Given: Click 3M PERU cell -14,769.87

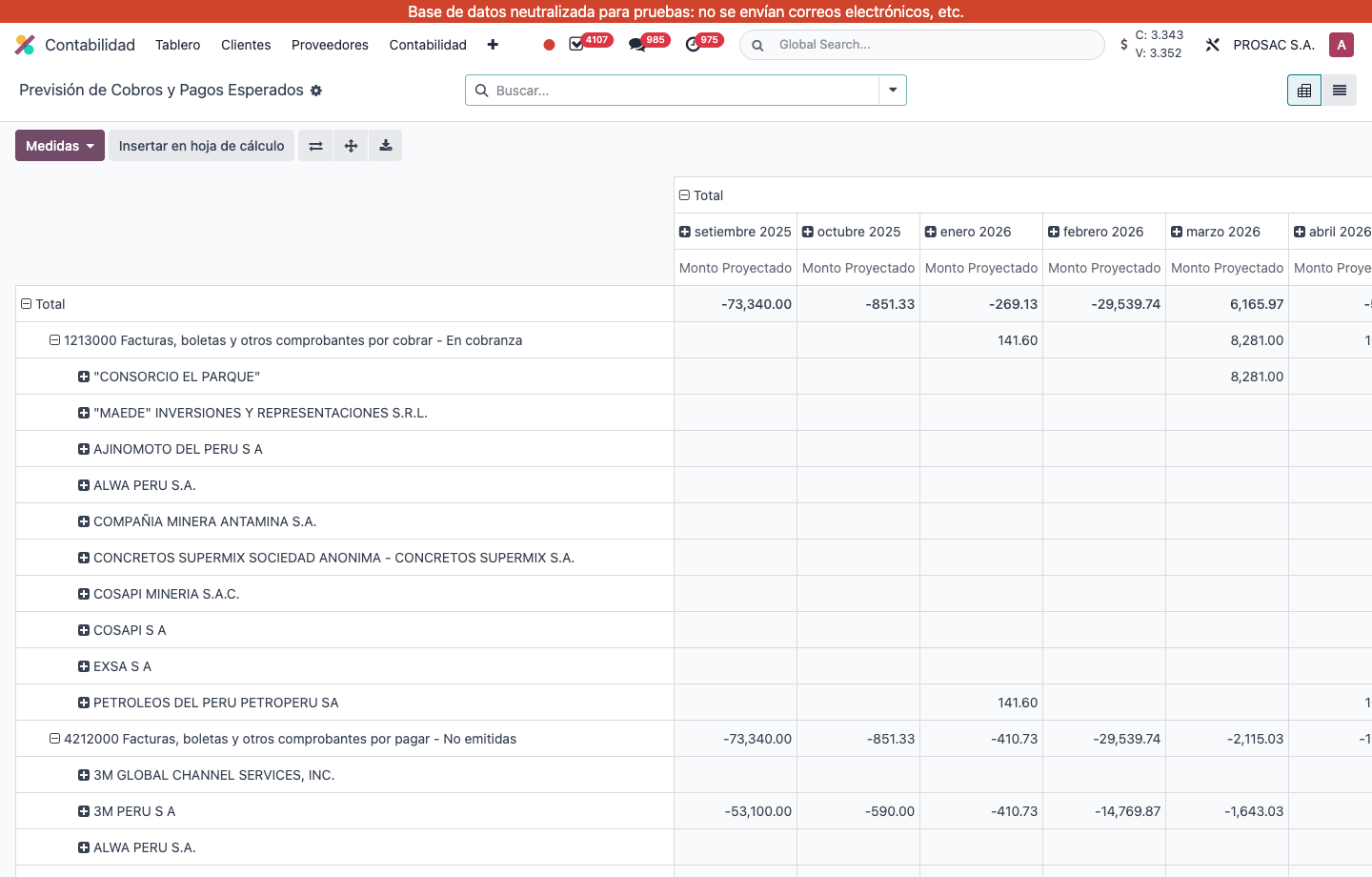Looking at the screenshot, I should click(x=1104, y=811).
